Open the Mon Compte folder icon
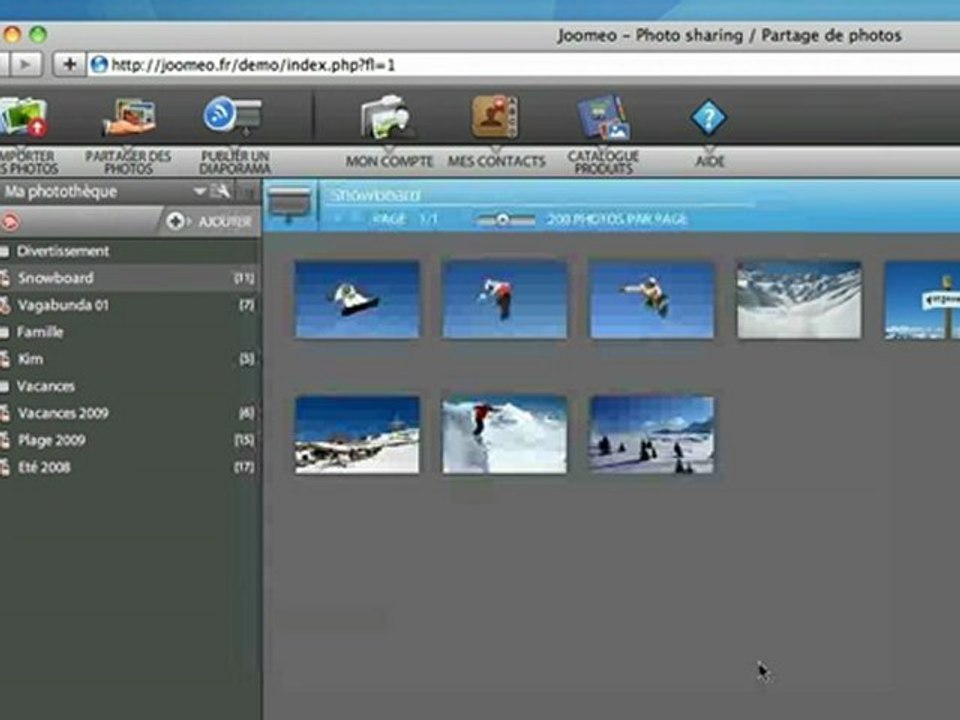Viewport: 960px width, 720px height. click(386, 116)
